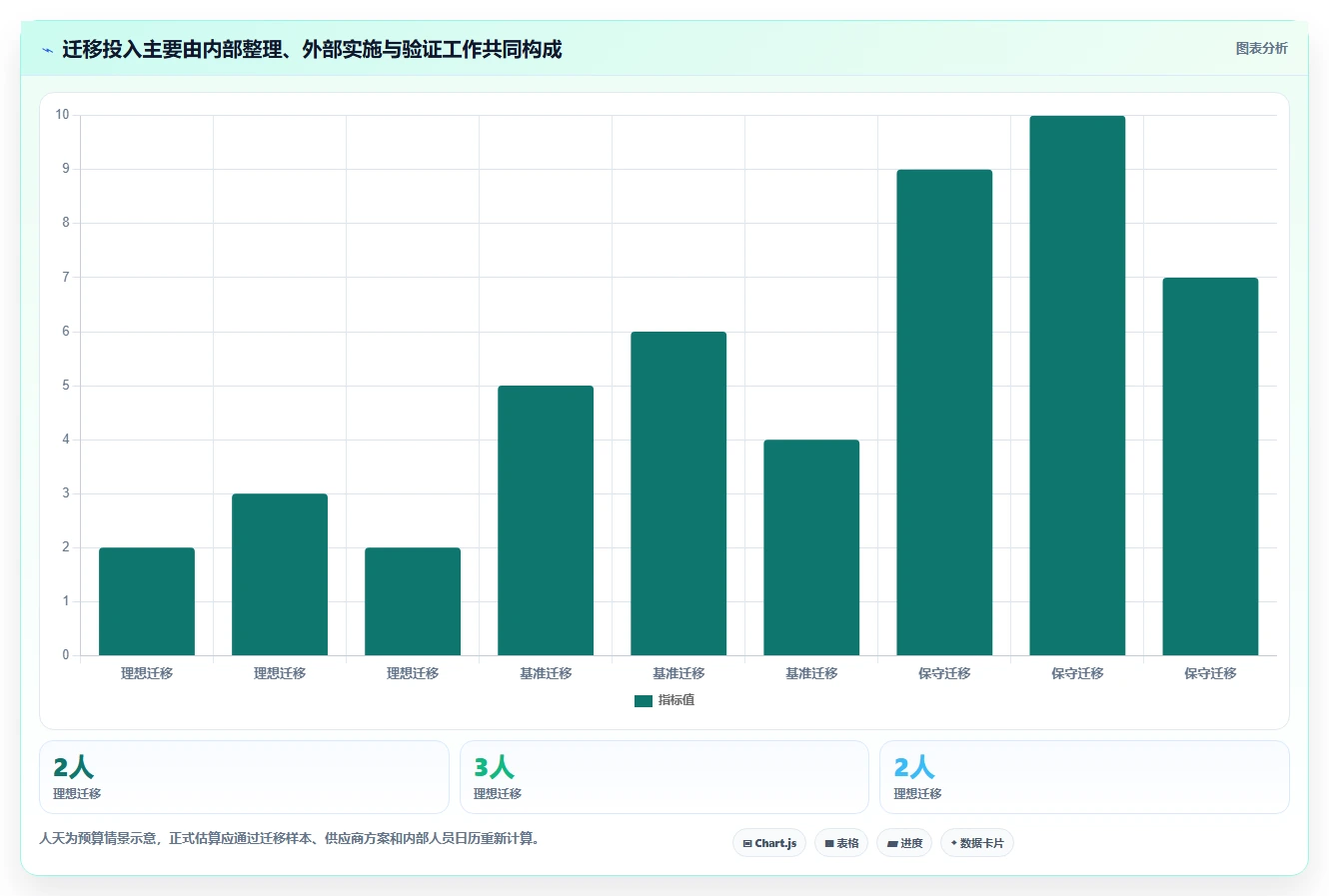Toggle the 指标值 legend color box
This screenshot has height=896, width=1329.
click(644, 701)
